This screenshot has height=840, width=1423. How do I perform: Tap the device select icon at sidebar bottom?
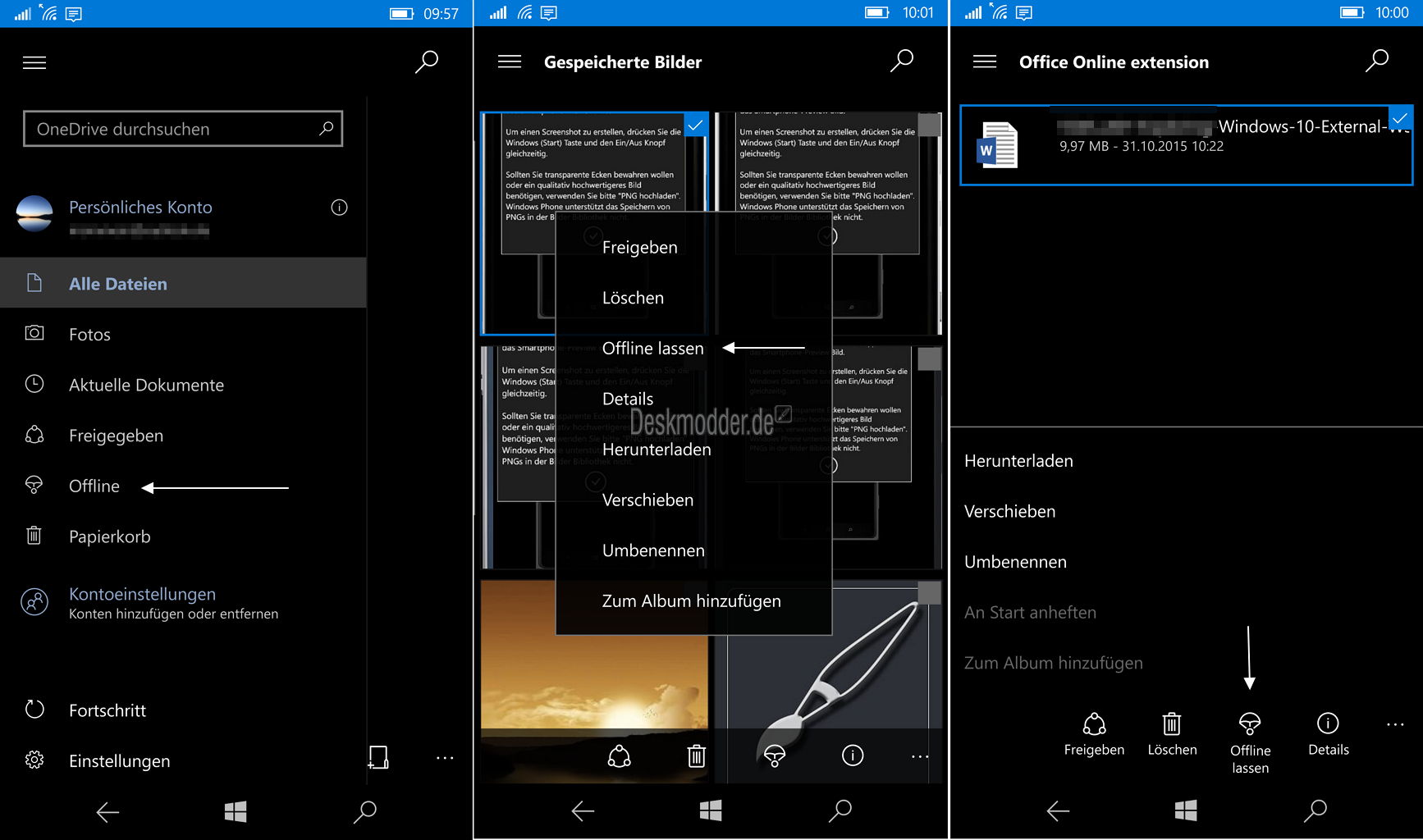tap(378, 756)
